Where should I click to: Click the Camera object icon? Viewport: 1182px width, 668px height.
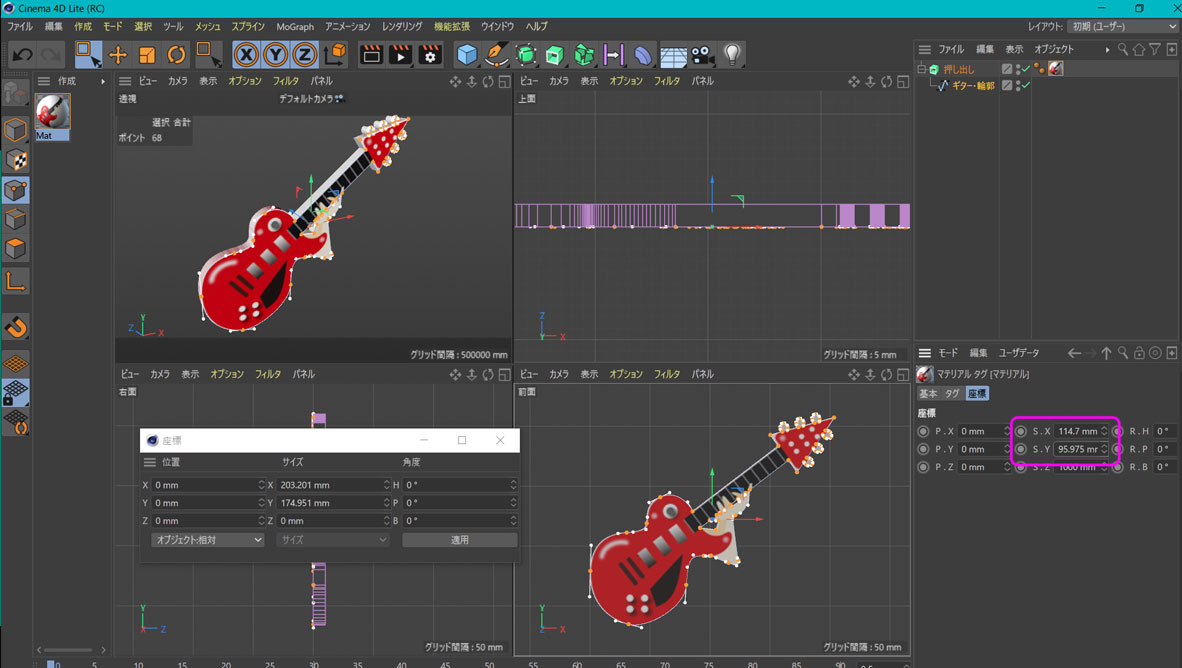pyautogui.click(x=703, y=55)
